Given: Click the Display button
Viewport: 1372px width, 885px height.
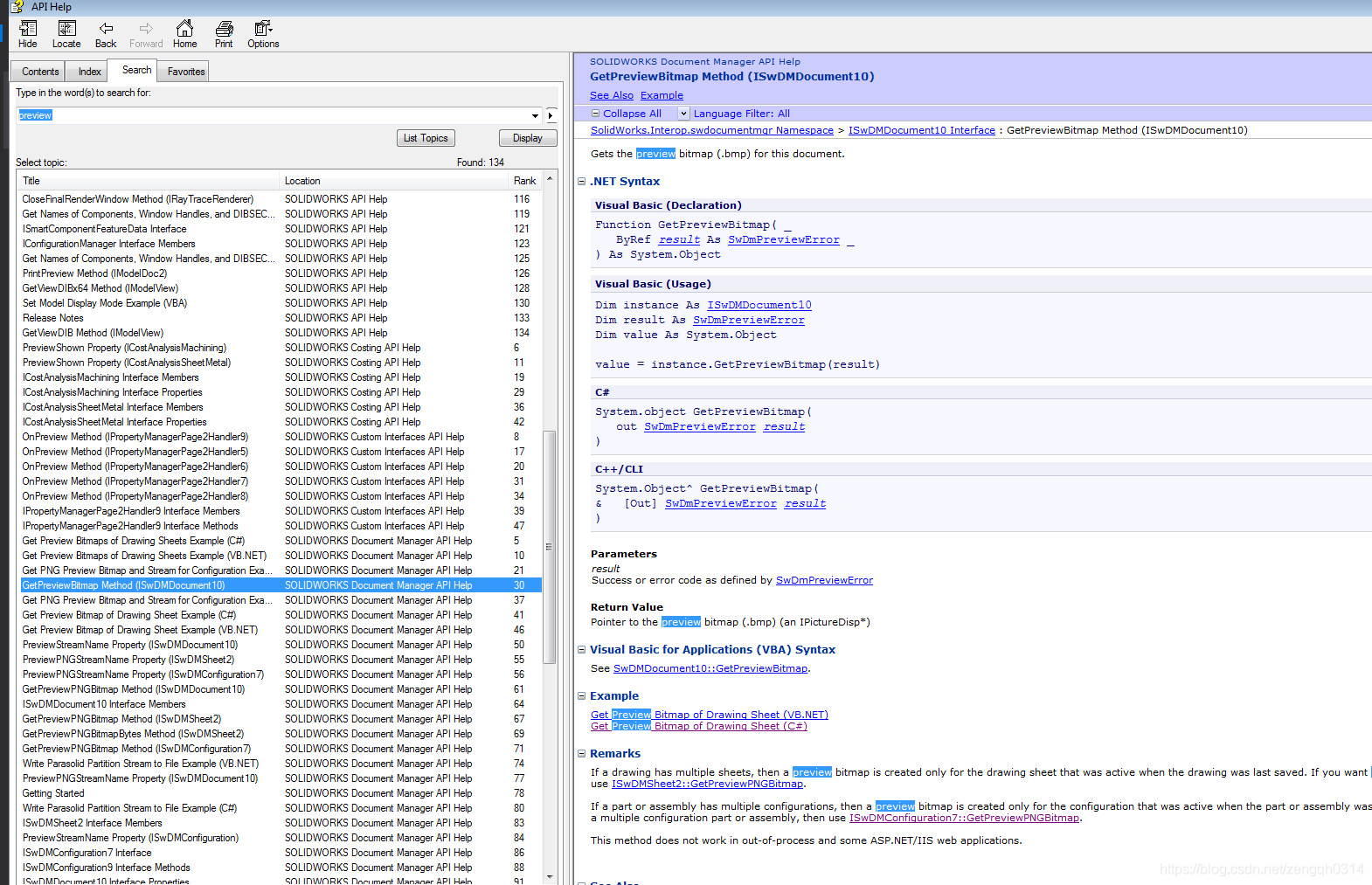Looking at the screenshot, I should pos(528,138).
